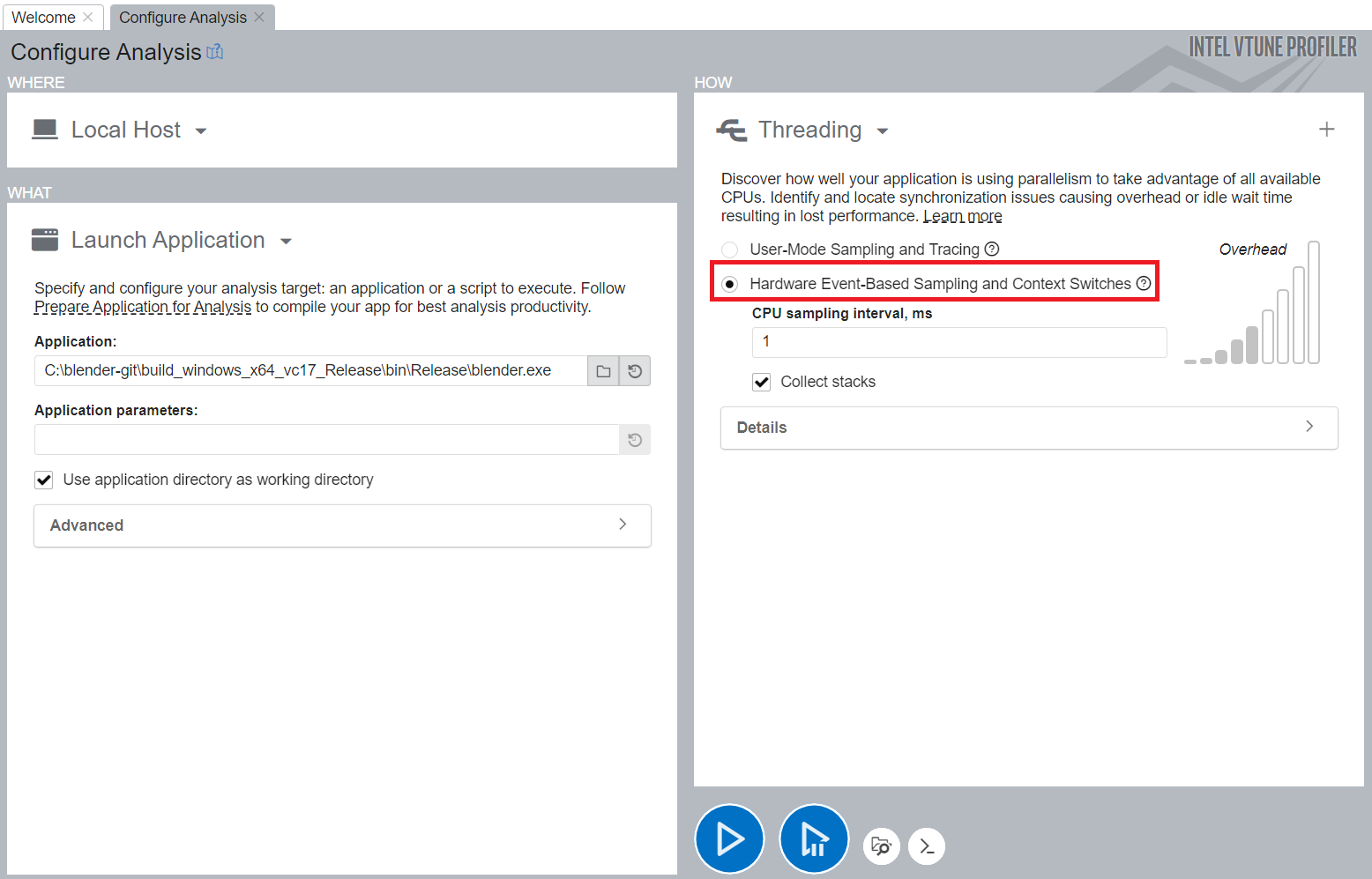The width and height of the screenshot is (1372, 879).
Task: Open the Launch Application dropdown
Action: click(x=286, y=240)
